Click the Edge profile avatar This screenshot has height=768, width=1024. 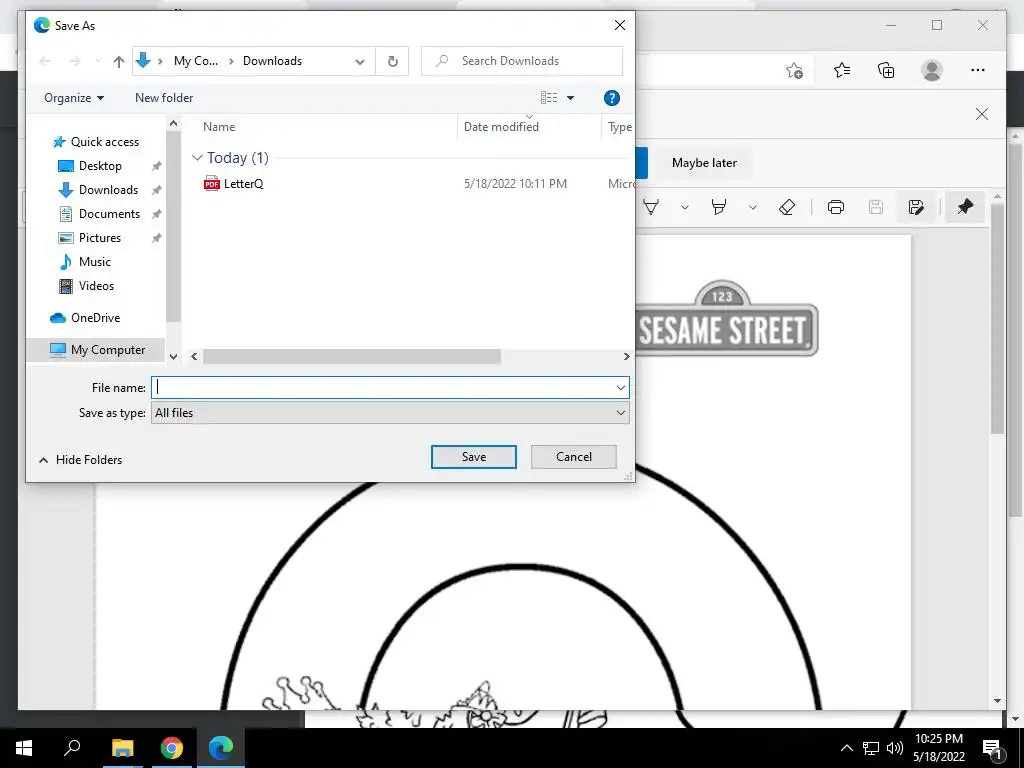click(932, 70)
